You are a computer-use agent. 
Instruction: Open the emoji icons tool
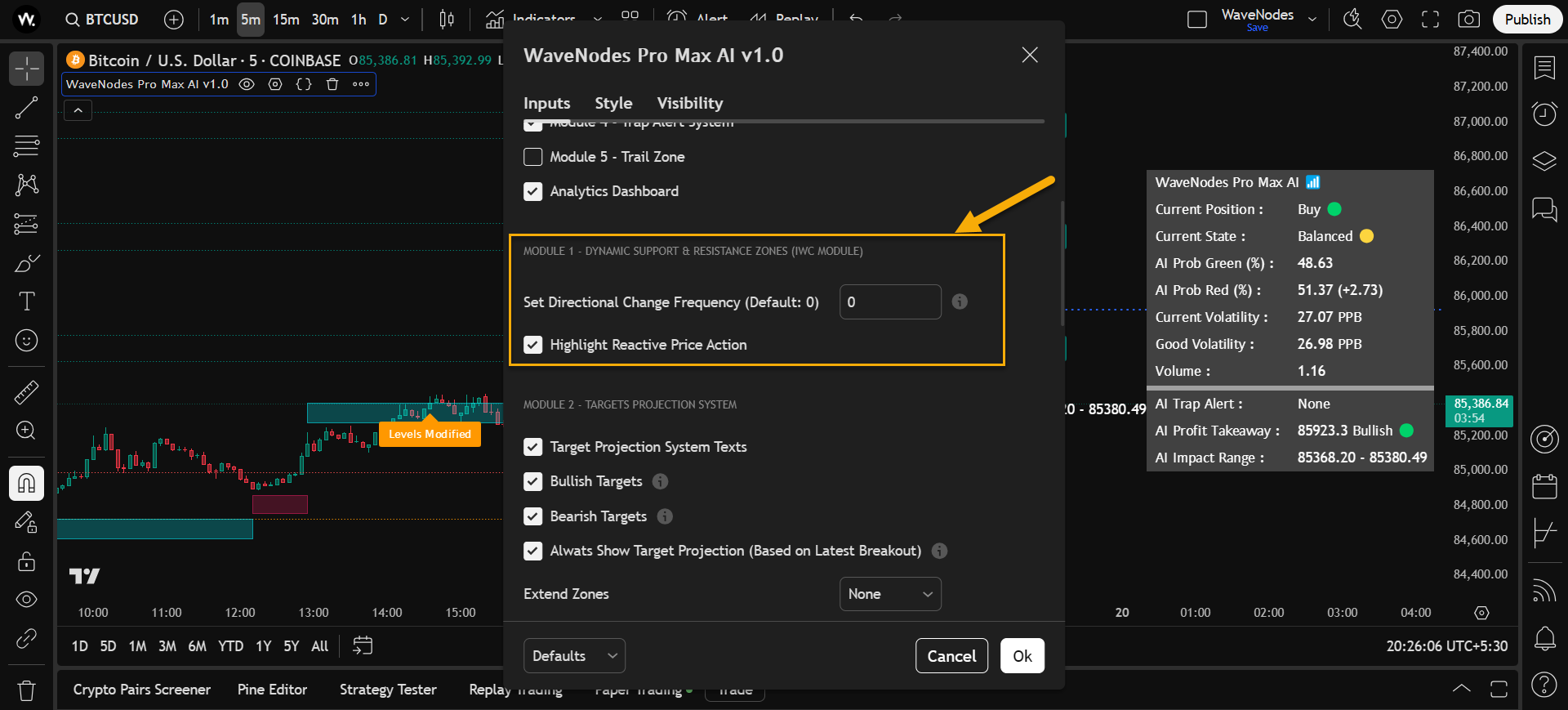26,341
